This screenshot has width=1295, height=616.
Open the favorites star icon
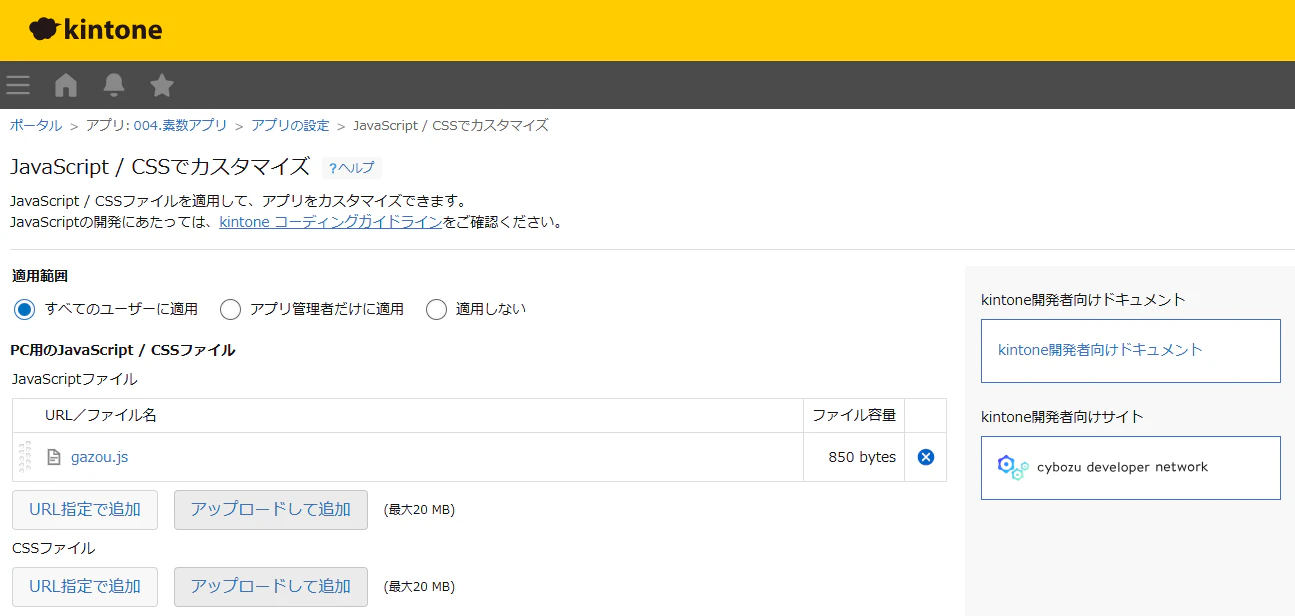pos(162,85)
